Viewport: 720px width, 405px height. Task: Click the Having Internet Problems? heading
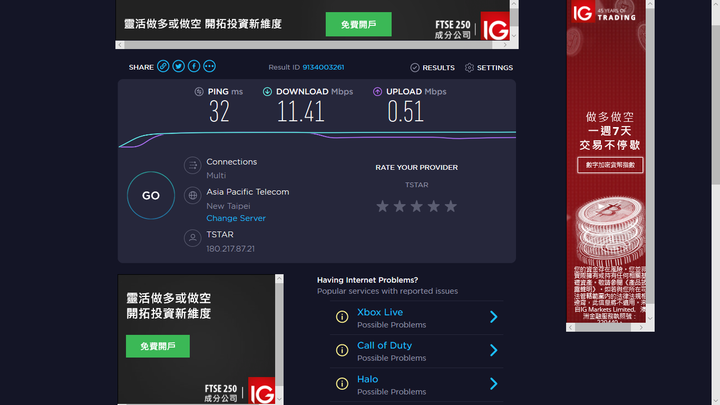[367, 280]
